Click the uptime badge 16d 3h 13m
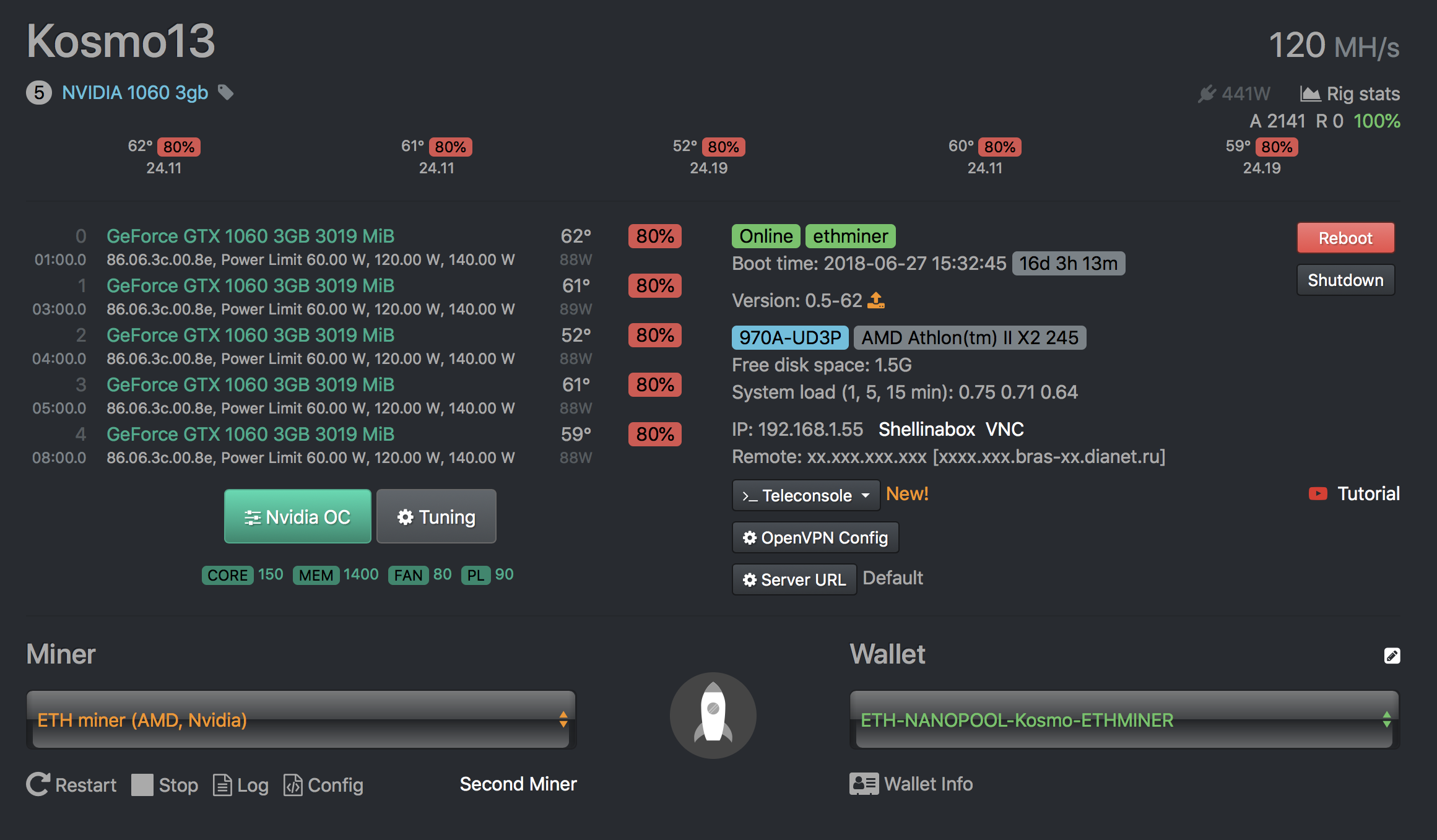This screenshot has width=1437, height=840. (x=1069, y=263)
